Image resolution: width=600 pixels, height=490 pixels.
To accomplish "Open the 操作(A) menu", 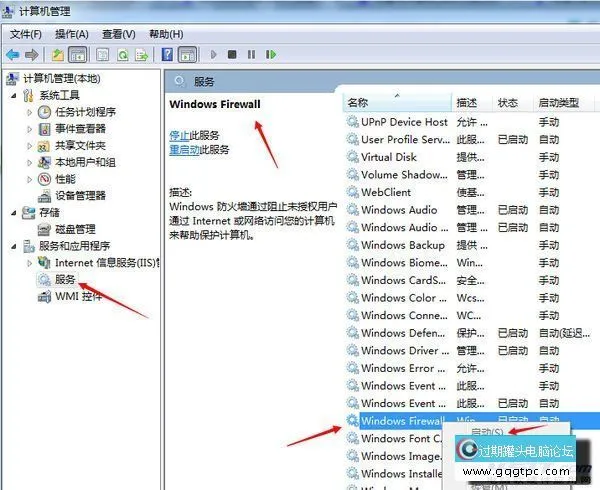I will click(72, 34).
